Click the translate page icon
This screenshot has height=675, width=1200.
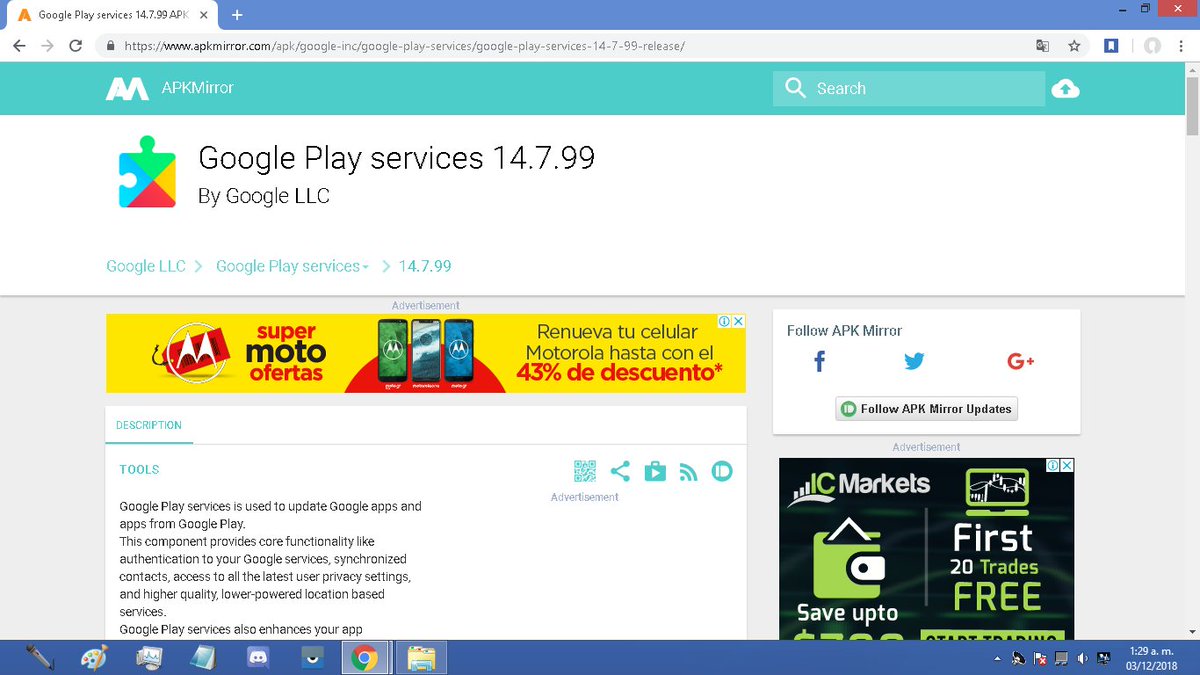coord(1043,46)
